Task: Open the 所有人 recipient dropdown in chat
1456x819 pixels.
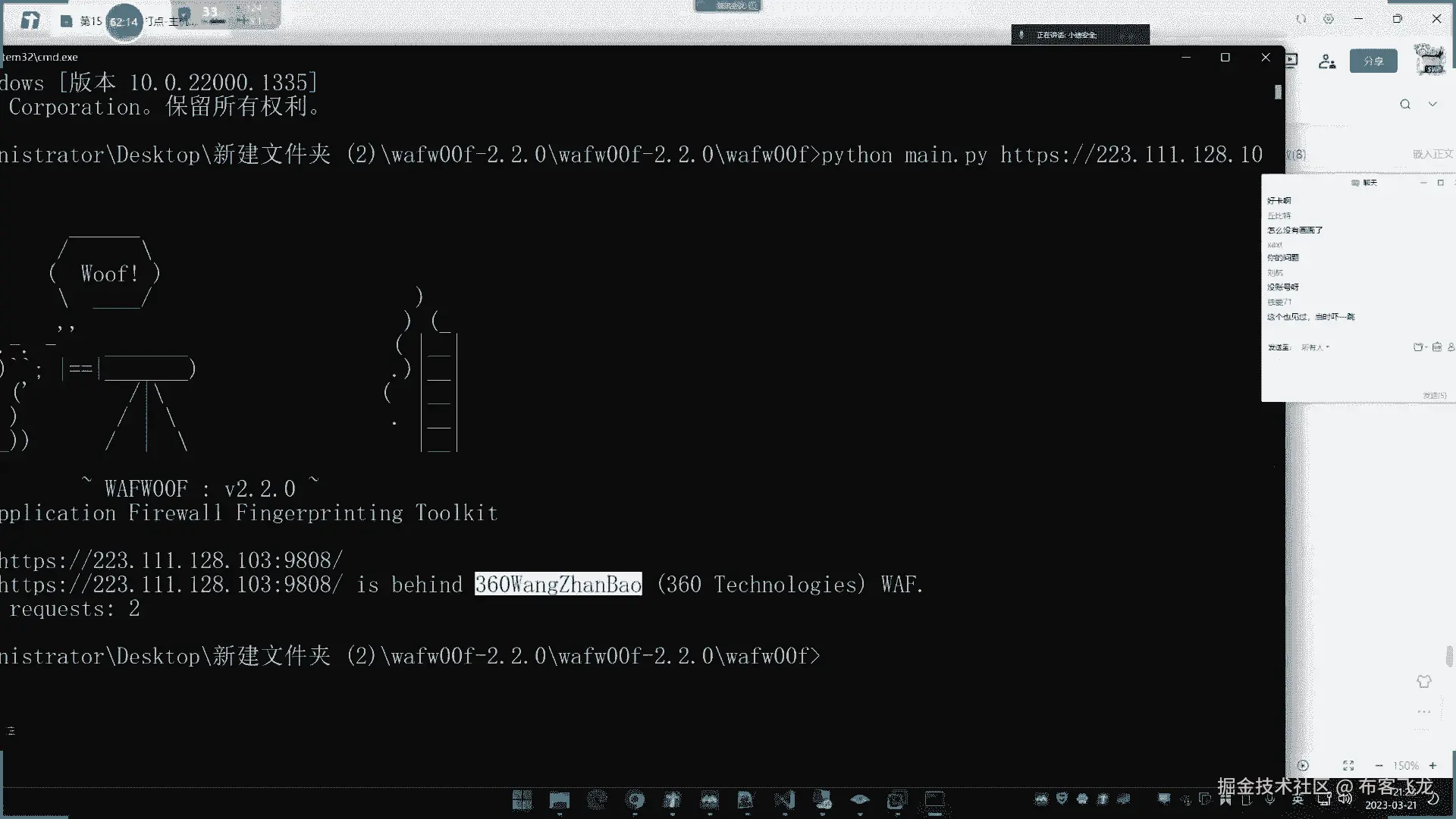Action: [x=1315, y=347]
